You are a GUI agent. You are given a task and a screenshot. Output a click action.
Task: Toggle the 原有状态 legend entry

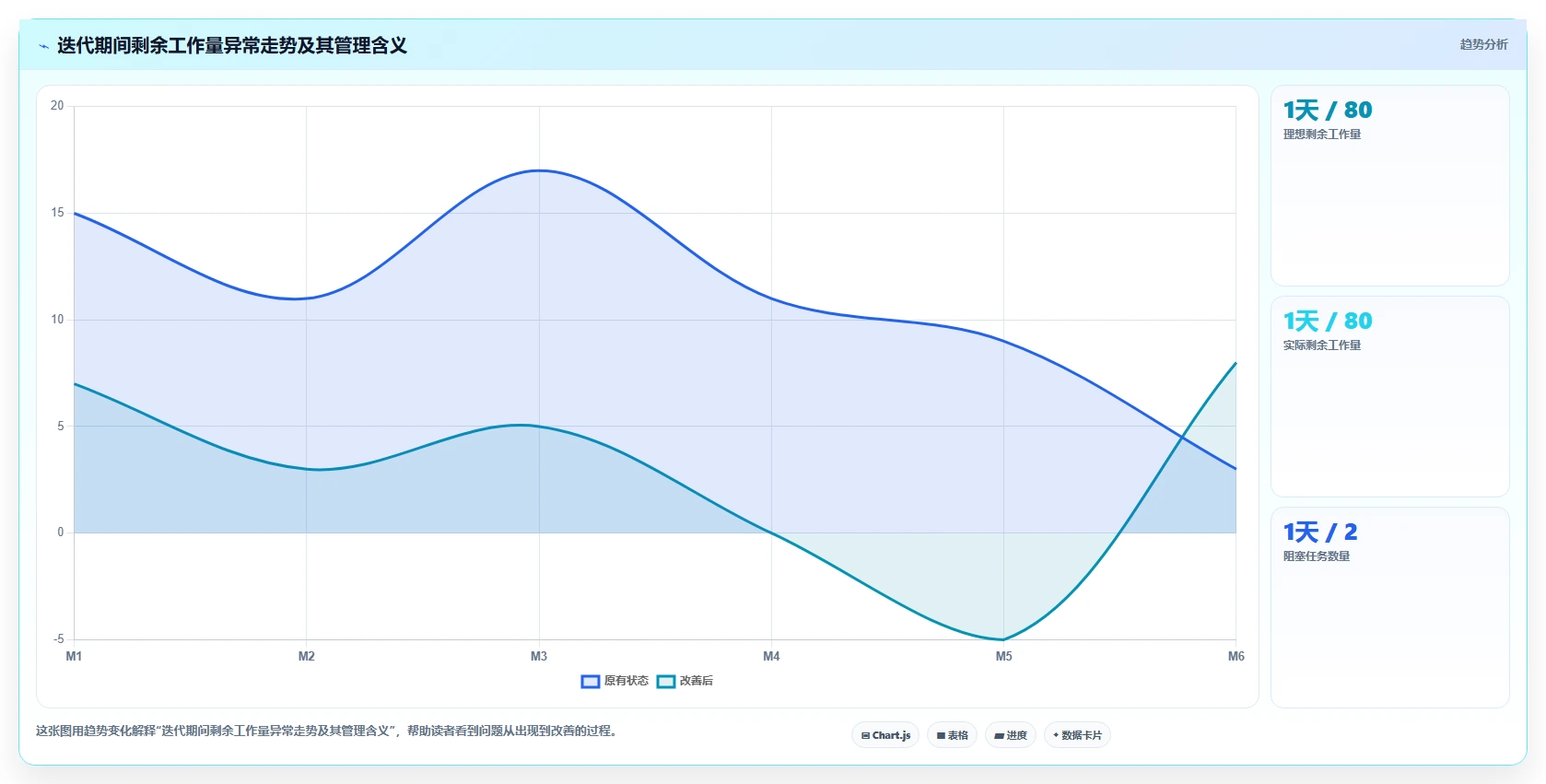point(615,681)
